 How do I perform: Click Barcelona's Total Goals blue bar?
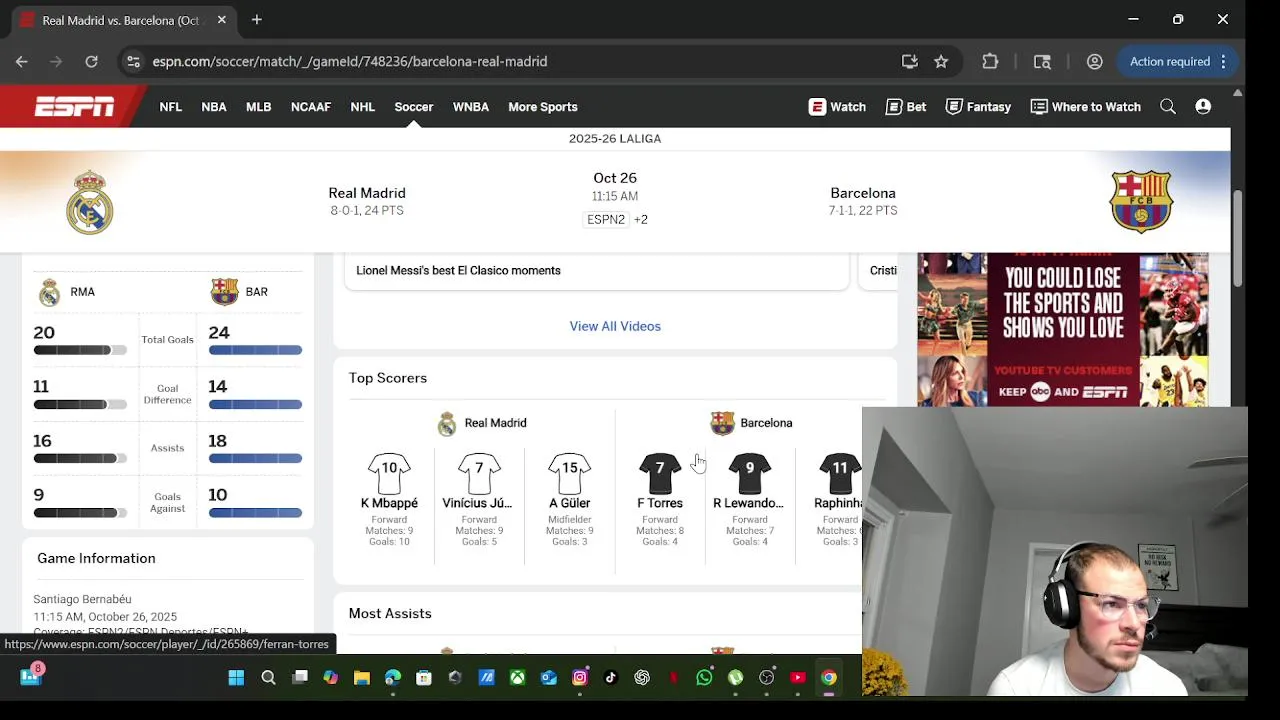point(255,350)
